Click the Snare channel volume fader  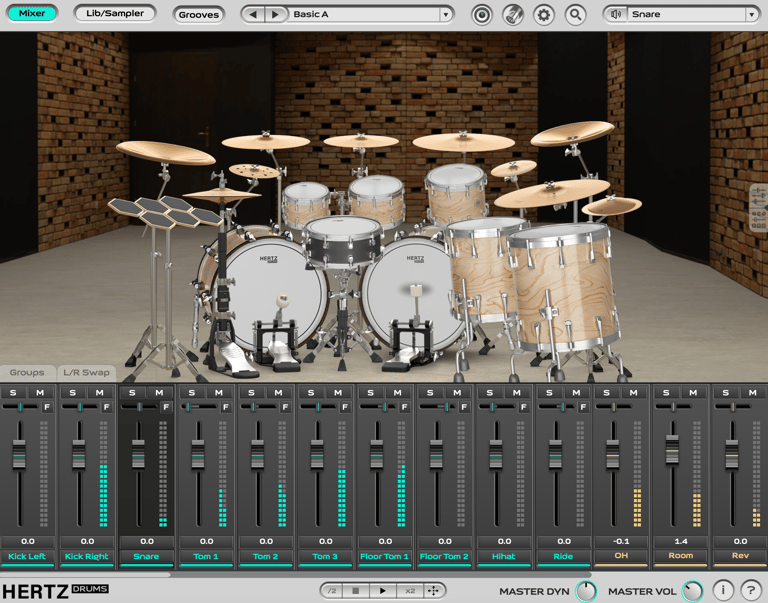pyautogui.click(x=138, y=454)
